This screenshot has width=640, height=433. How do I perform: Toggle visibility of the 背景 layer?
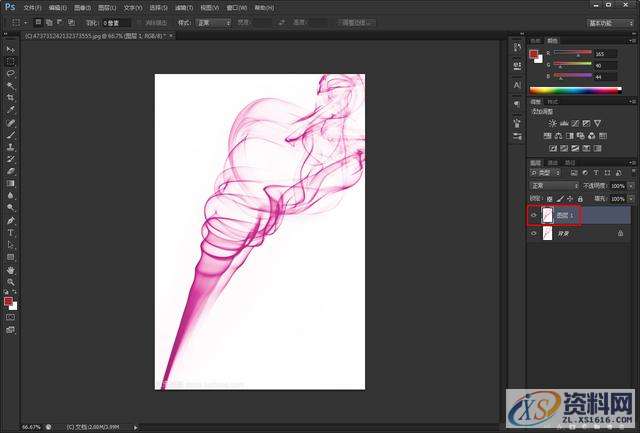533,233
